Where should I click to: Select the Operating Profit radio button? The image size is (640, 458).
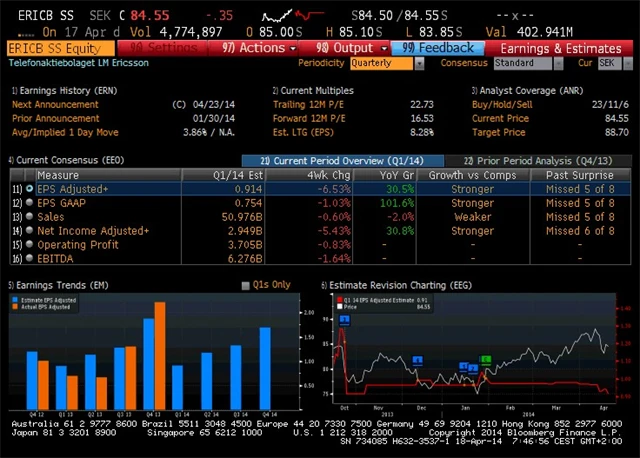[x=29, y=244]
